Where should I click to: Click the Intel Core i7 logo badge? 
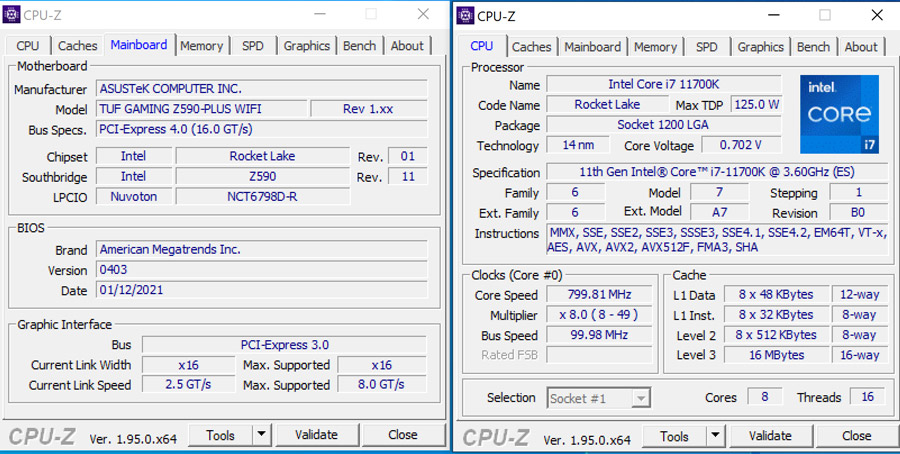point(839,114)
